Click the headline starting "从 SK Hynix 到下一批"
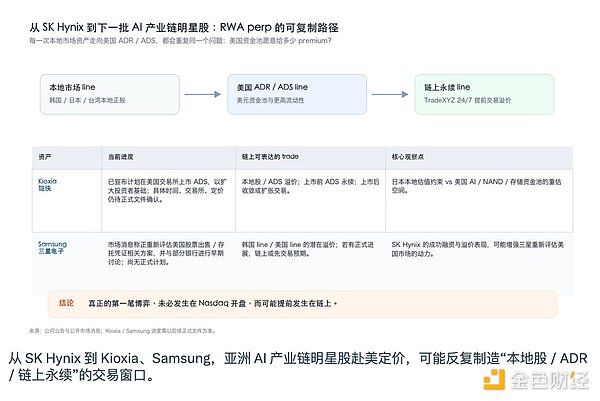 coord(184,28)
